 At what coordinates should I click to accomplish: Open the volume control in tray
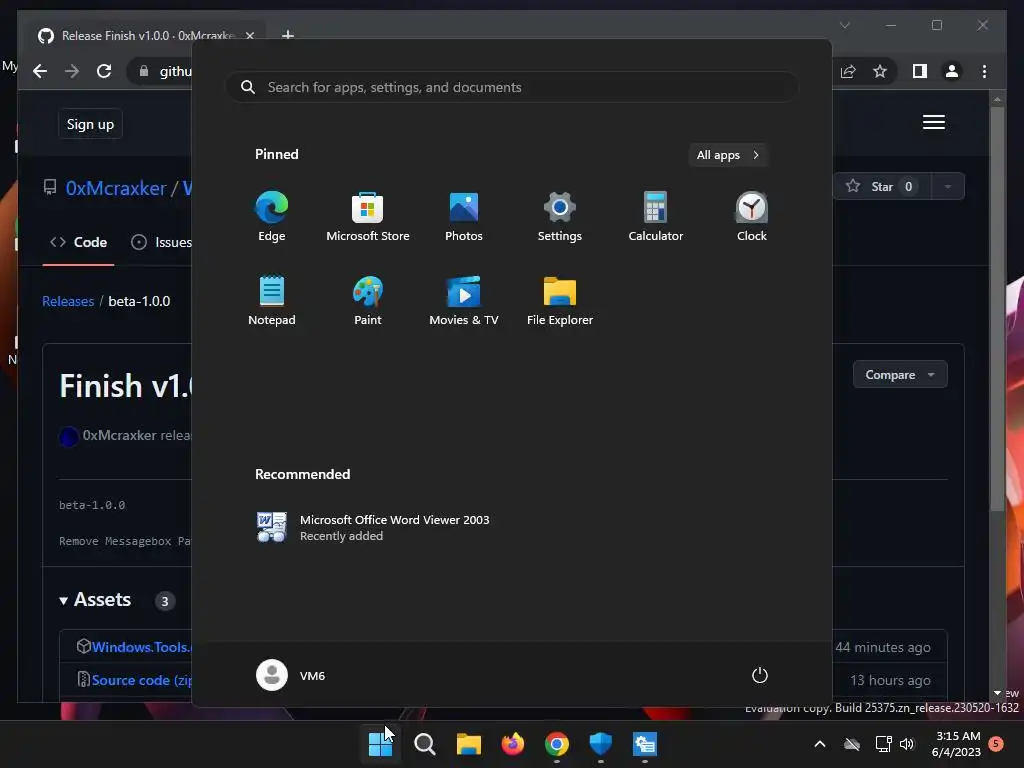click(907, 744)
